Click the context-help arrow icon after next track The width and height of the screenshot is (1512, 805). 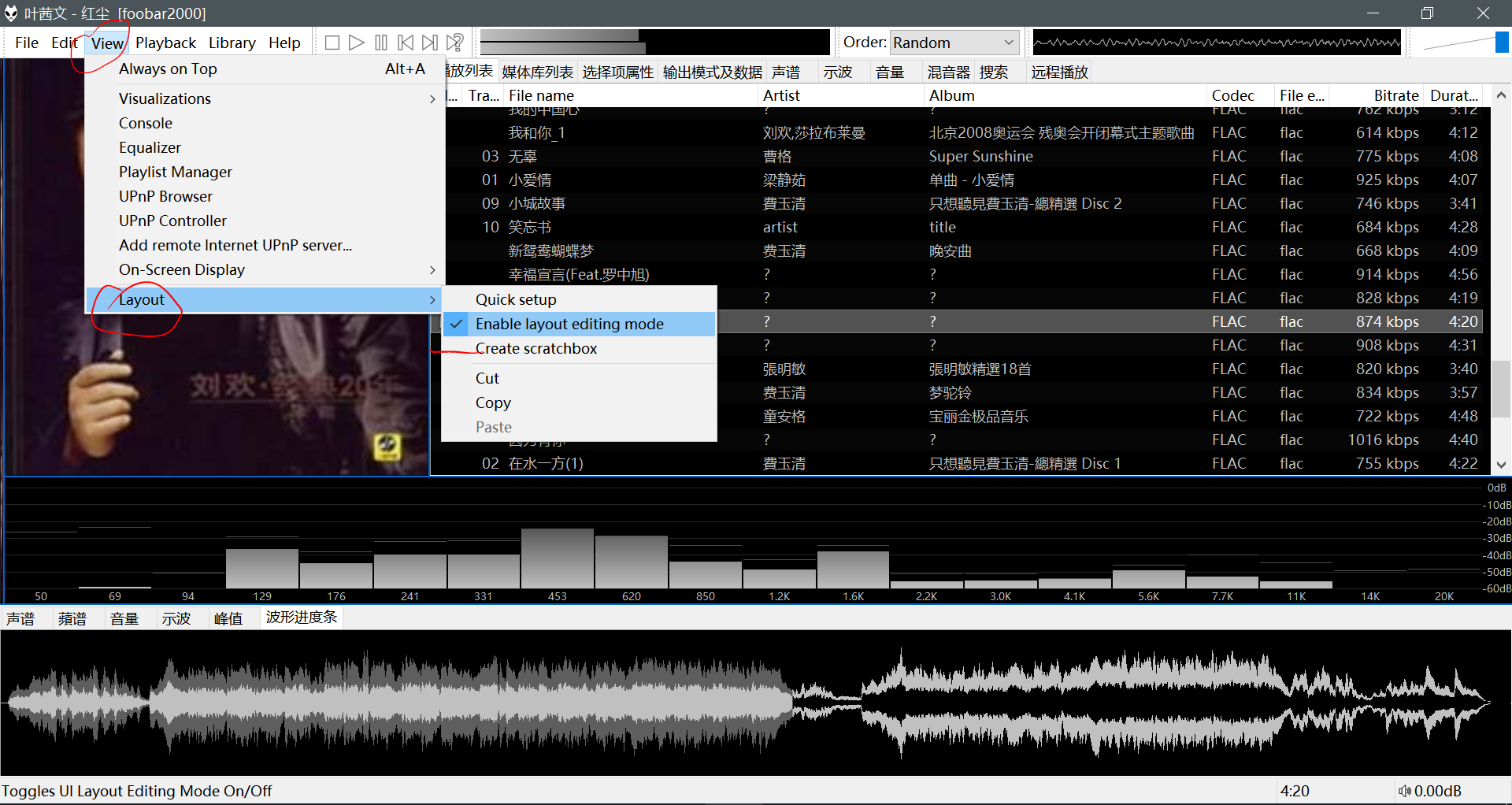(x=454, y=42)
